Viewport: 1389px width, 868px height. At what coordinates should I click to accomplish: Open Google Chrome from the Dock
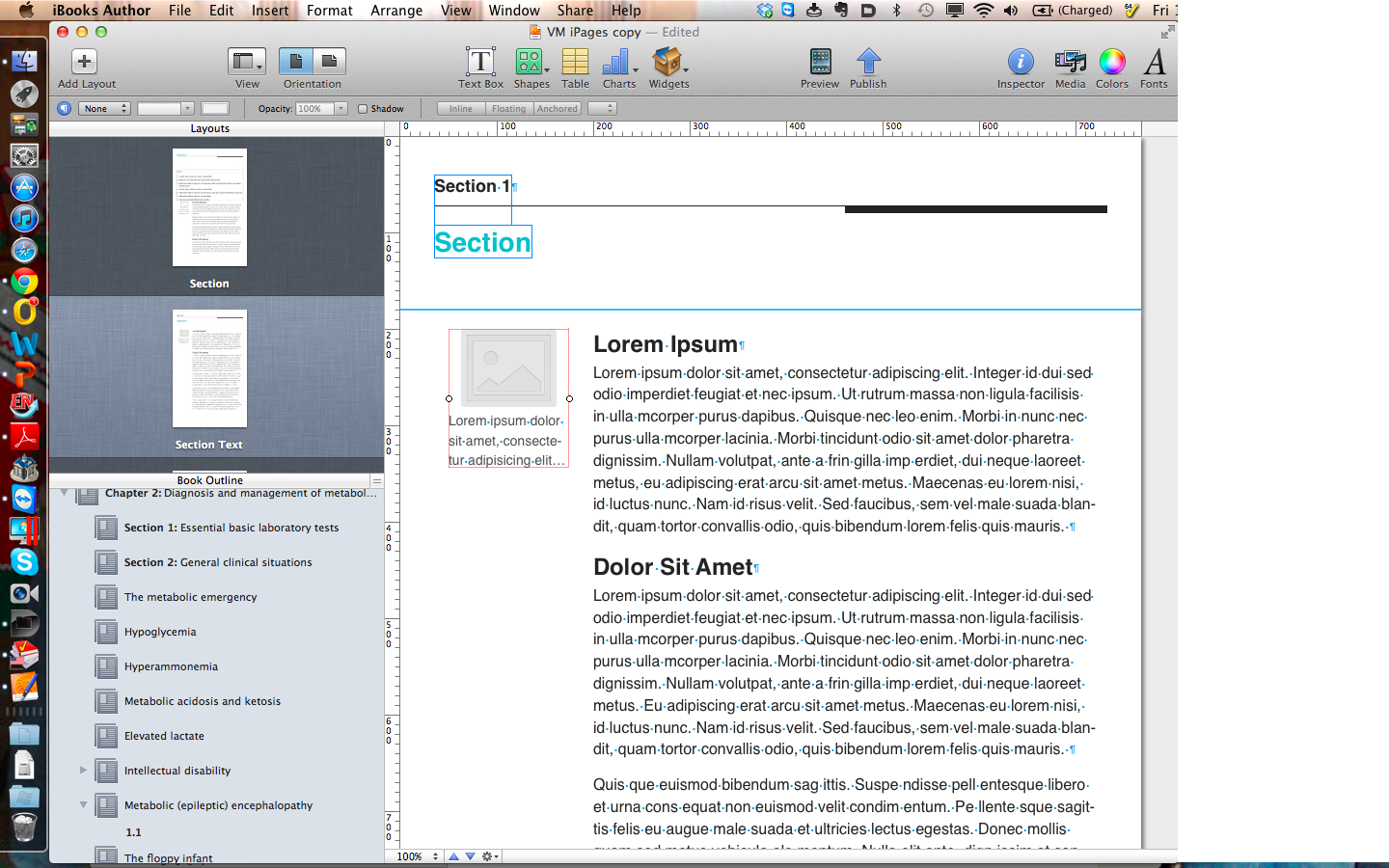pos(24,282)
